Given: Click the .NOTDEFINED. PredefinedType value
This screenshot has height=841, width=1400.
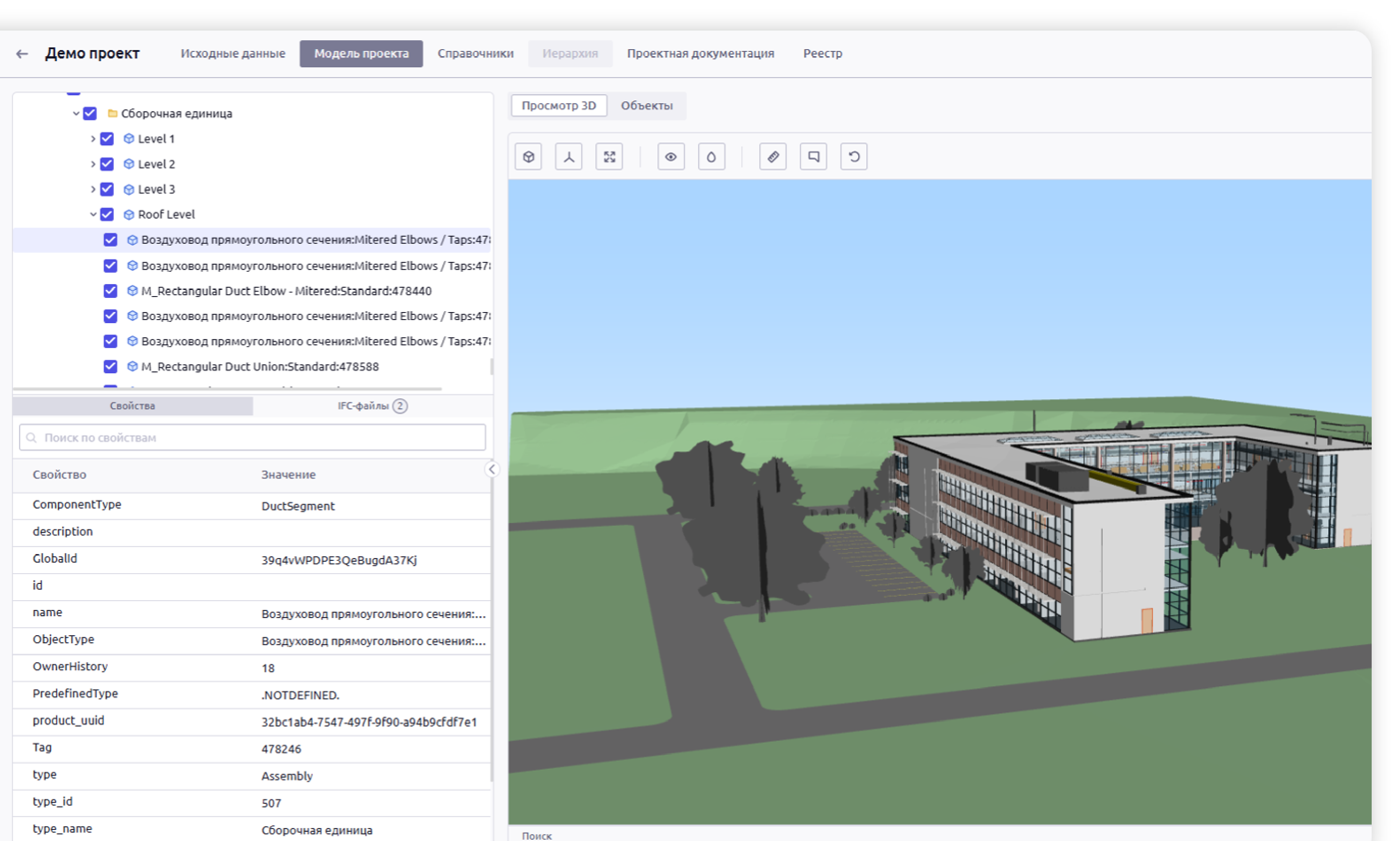Looking at the screenshot, I should point(300,695).
